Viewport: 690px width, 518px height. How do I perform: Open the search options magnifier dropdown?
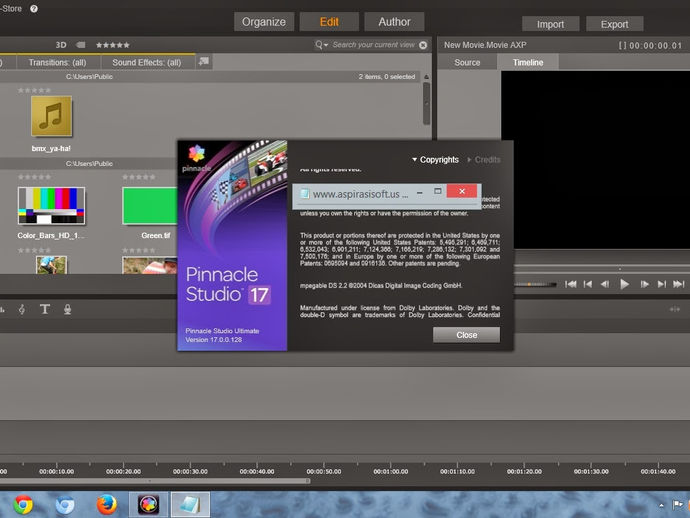(321, 45)
